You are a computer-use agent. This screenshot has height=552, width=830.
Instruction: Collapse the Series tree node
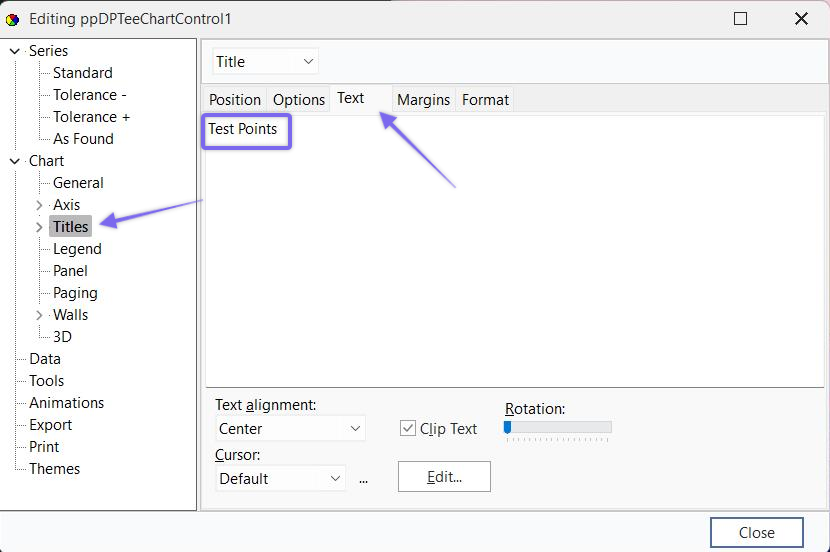point(15,51)
